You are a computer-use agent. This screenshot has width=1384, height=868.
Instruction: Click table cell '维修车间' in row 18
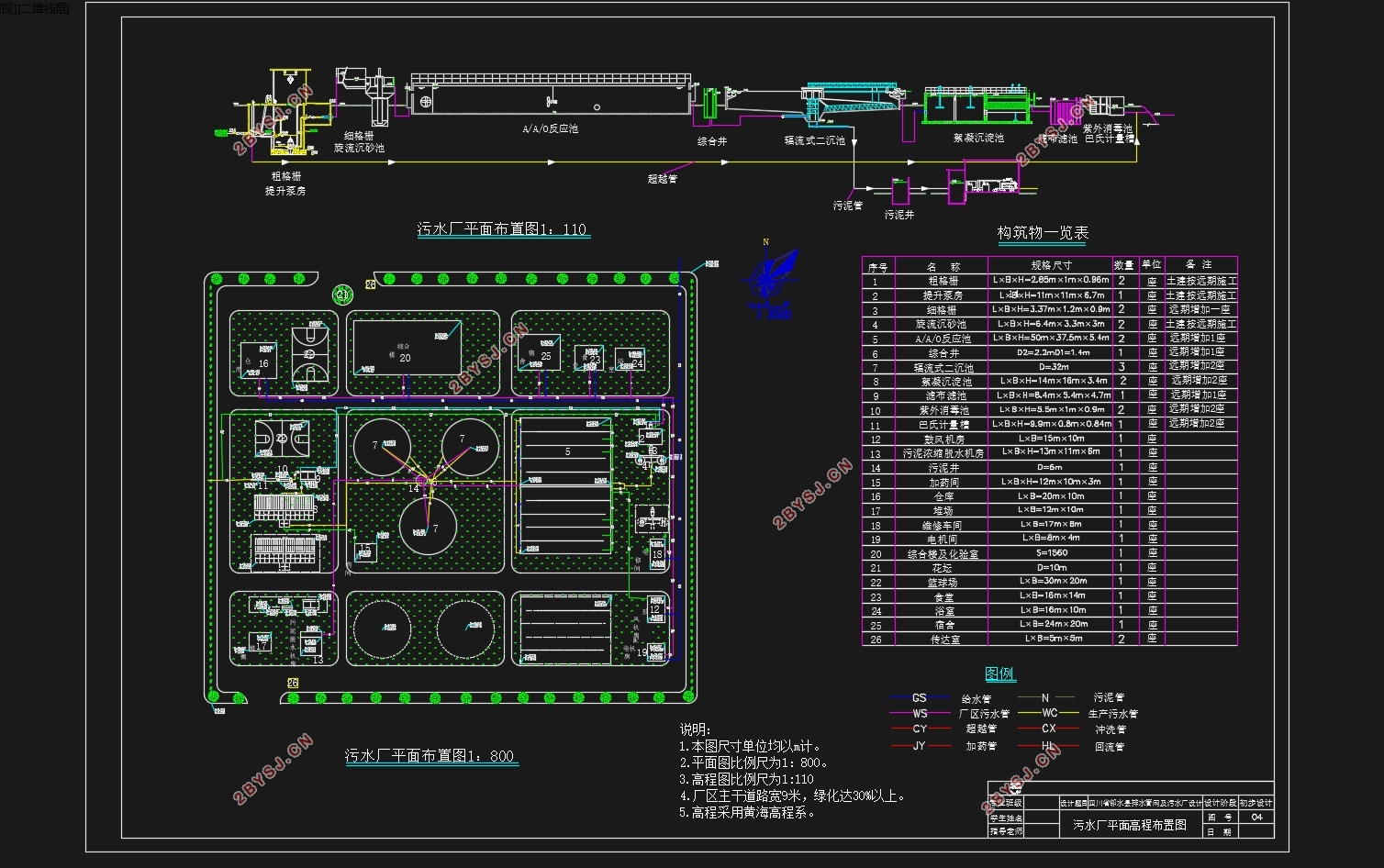[943, 526]
